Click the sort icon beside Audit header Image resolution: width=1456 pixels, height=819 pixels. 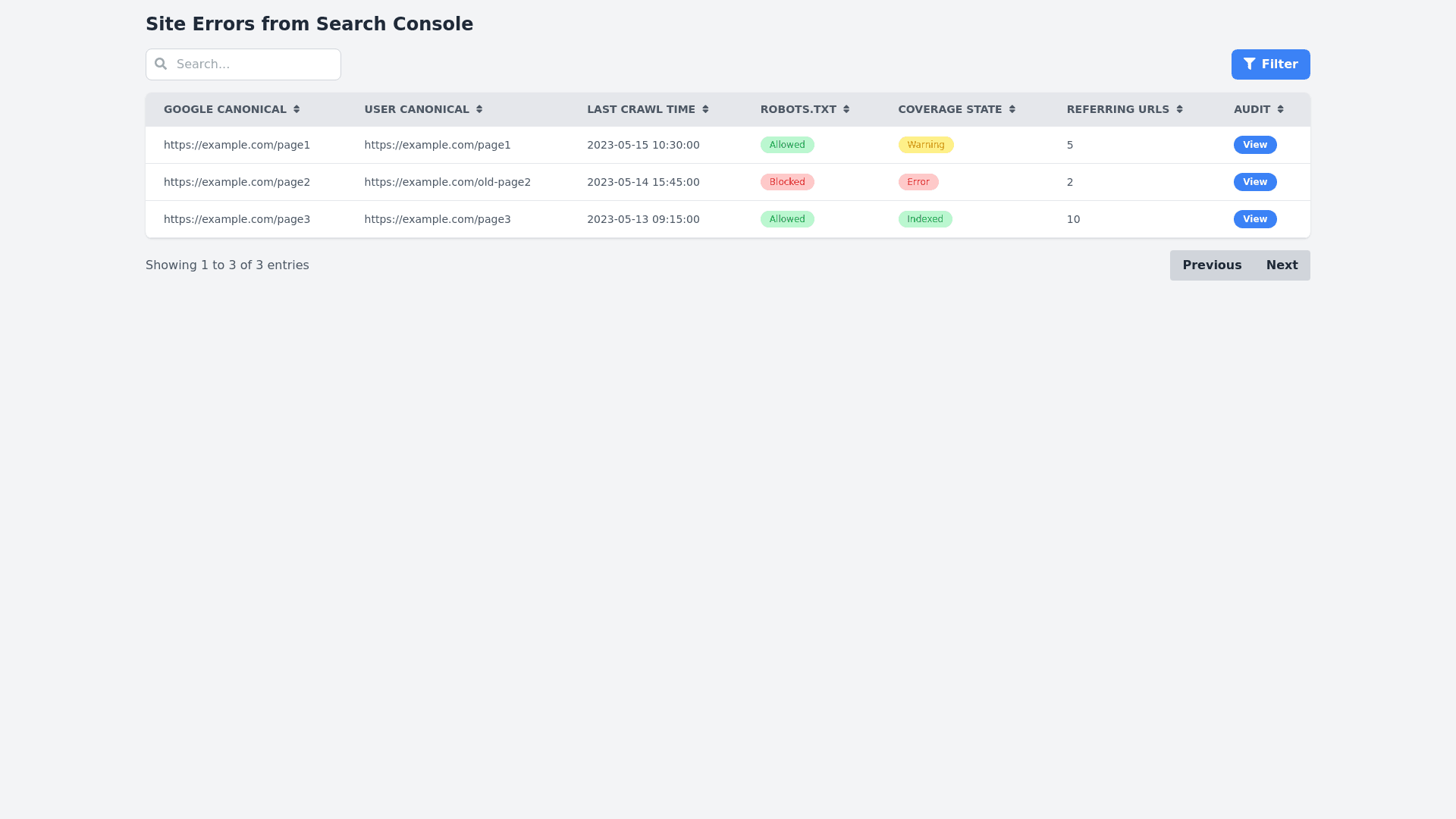pos(1280,109)
